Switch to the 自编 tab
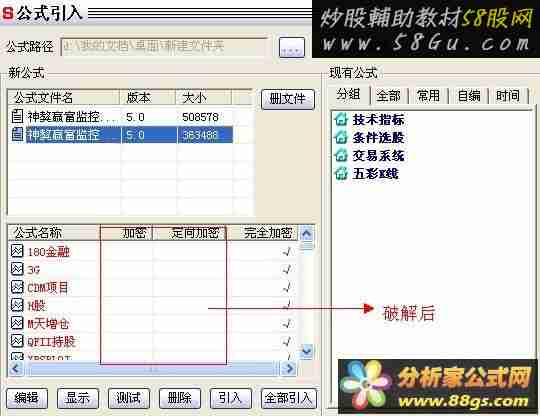The image size is (540, 416). [x=469, y=95]
